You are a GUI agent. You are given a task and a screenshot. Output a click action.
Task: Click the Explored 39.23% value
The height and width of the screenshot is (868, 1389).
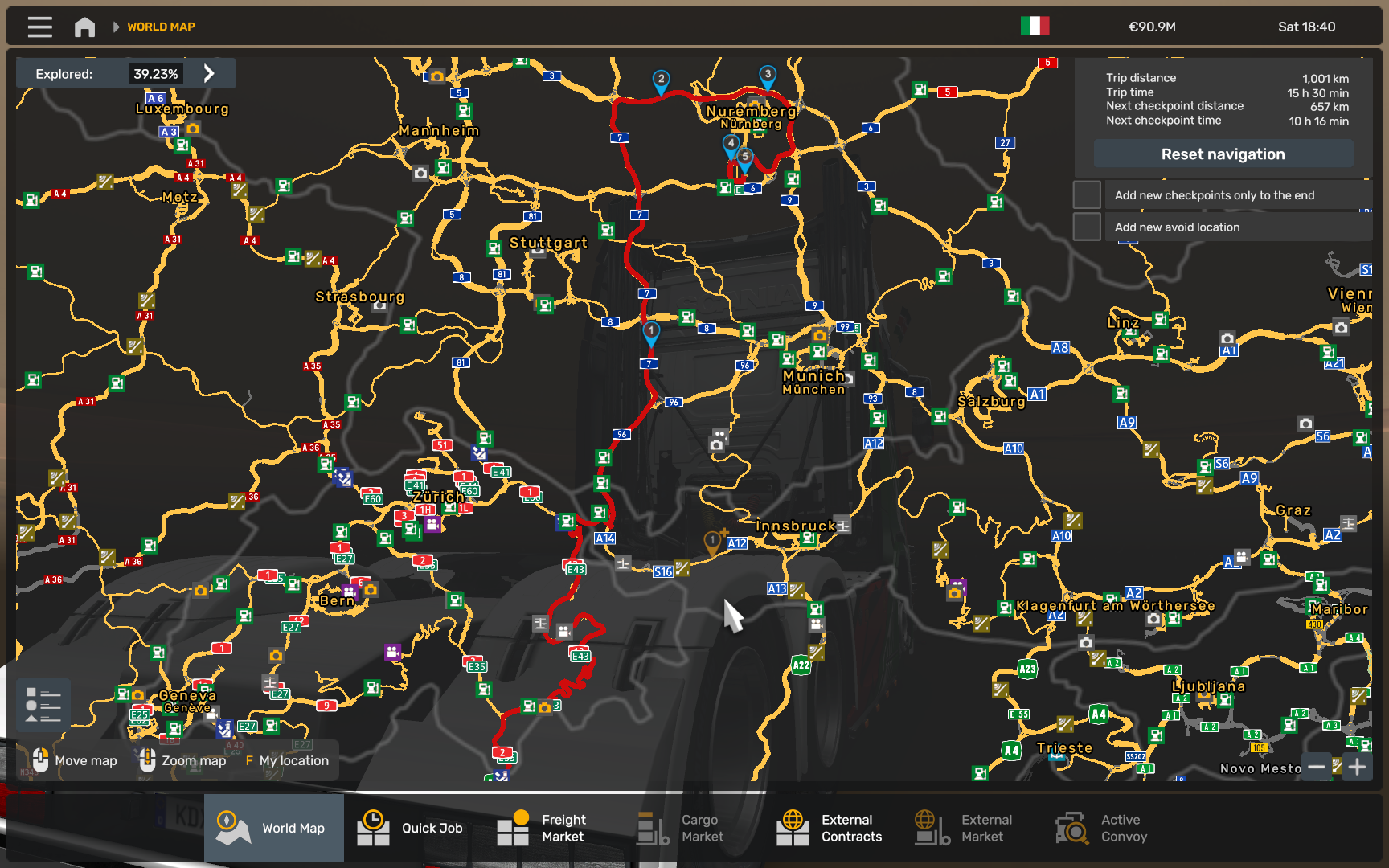(x=156, y=74)
